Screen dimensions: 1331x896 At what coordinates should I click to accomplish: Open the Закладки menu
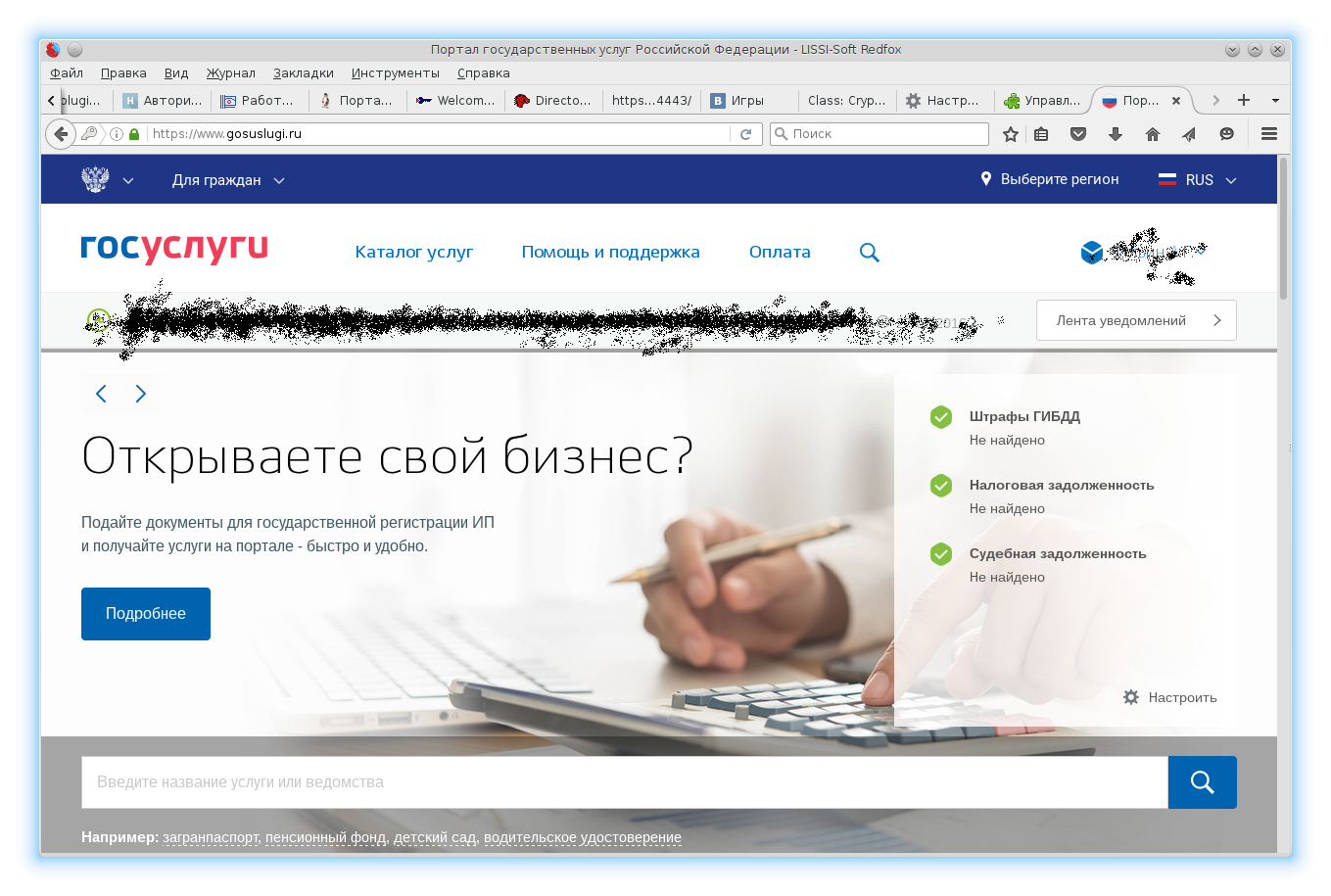[304, 73]
